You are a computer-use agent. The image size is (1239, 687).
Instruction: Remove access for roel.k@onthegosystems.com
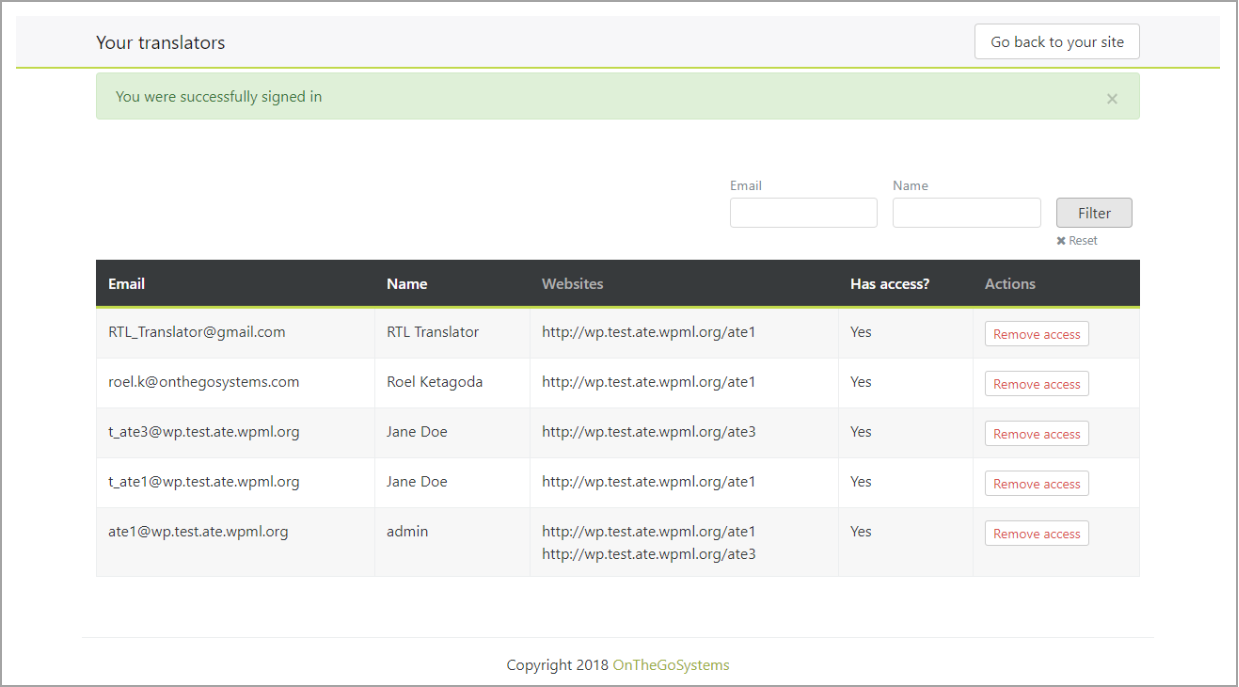(1036, 384)
